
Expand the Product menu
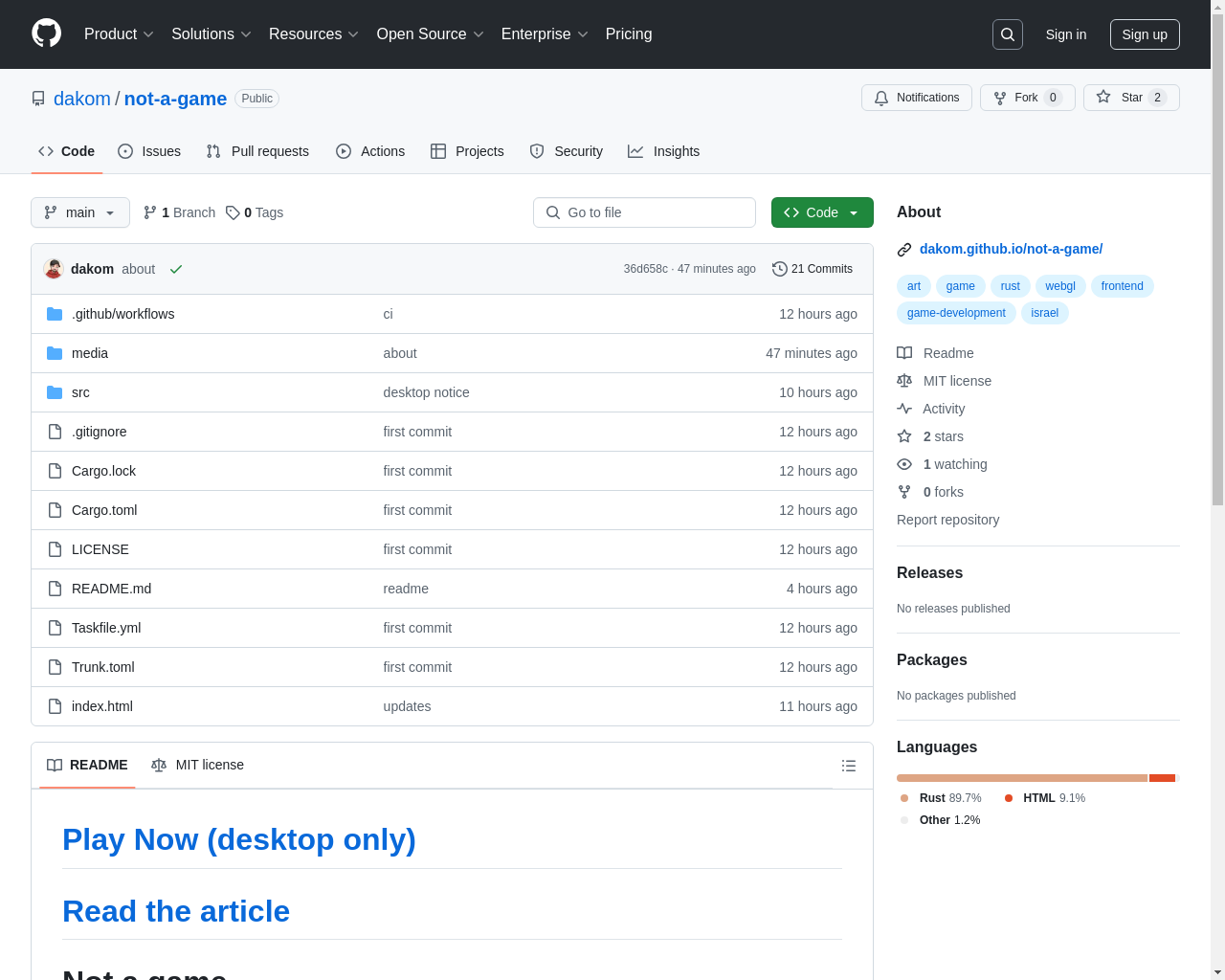click(119, 34)
